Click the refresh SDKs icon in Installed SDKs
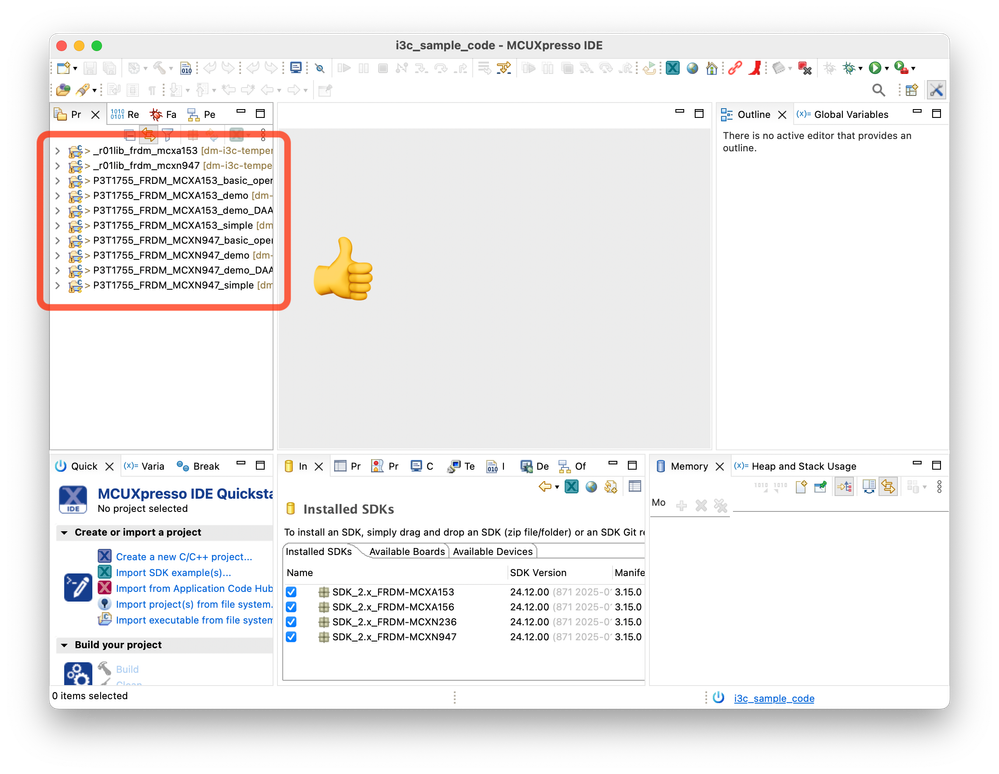Viewport: 999px width, 774px height. click(x=611, y=487)
